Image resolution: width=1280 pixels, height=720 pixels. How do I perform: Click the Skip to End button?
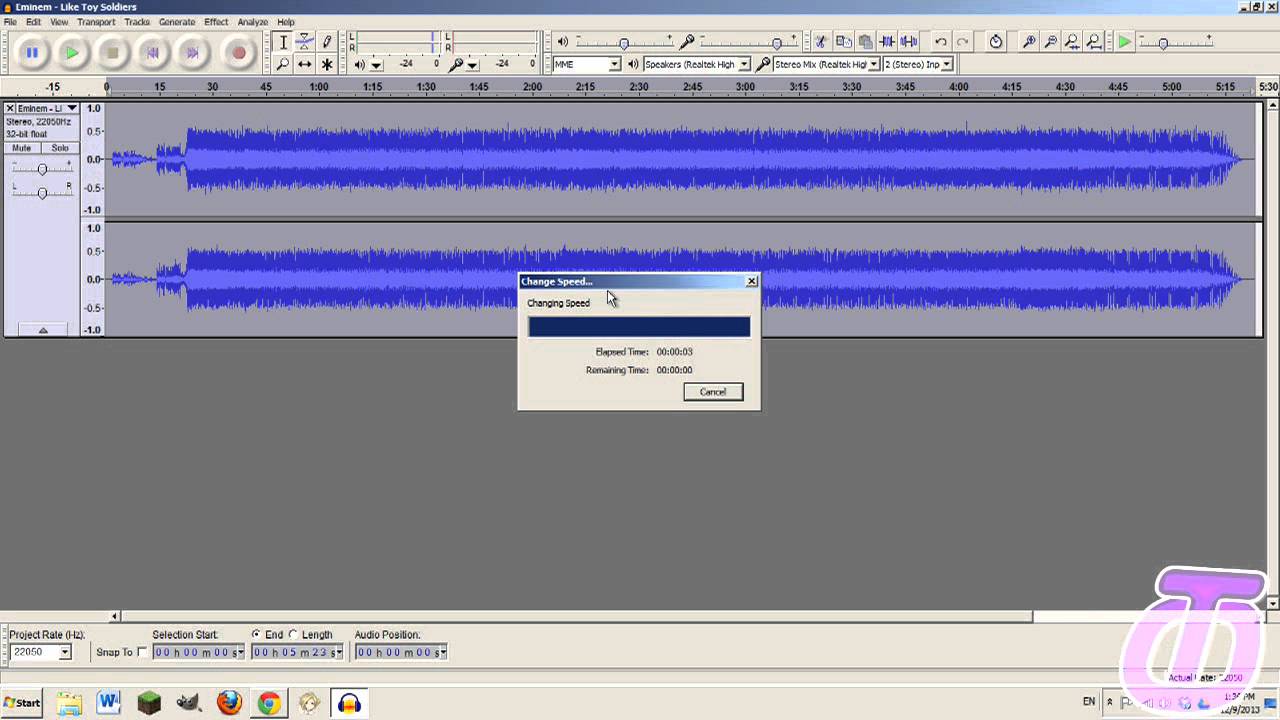[x=194, y=53]
